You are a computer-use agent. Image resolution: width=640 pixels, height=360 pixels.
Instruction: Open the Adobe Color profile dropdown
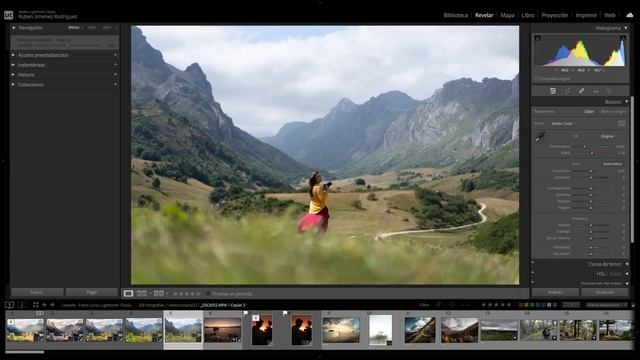(564, 123)
